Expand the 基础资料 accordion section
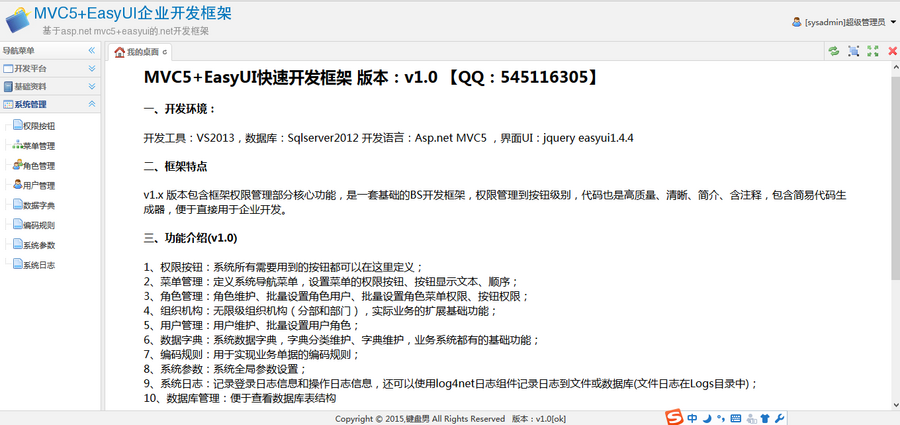 (x=92, y=87)
